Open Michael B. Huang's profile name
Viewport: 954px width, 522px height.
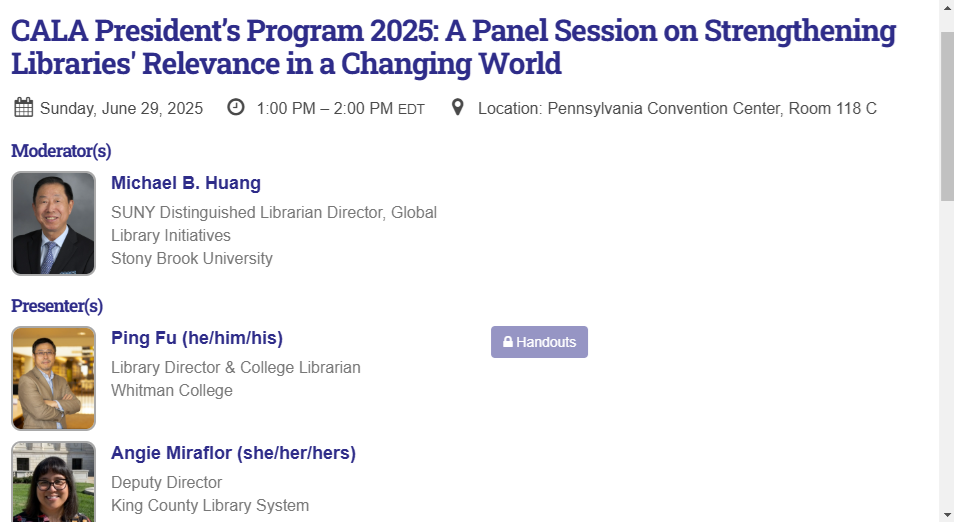click(x=186, y=183)
